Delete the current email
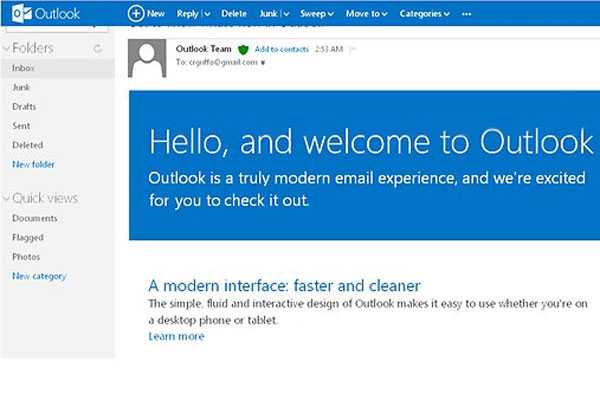Screen dimensions: 600x400 point(234,14)
